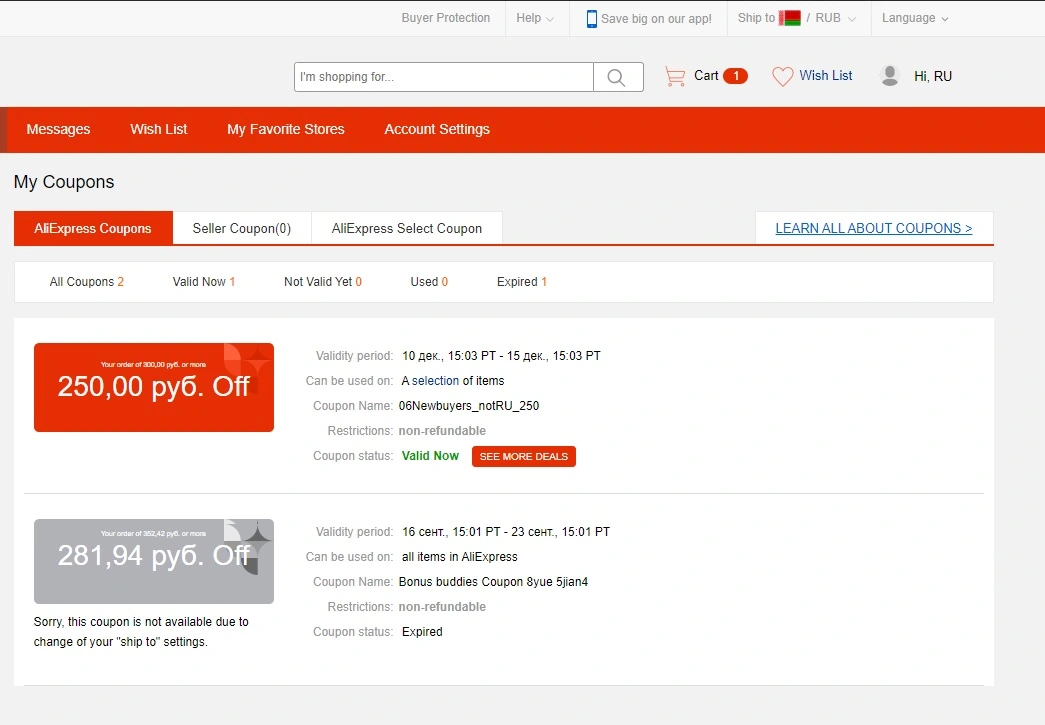Click the expired 281,94 руб. coupon card

pos(154,561)
